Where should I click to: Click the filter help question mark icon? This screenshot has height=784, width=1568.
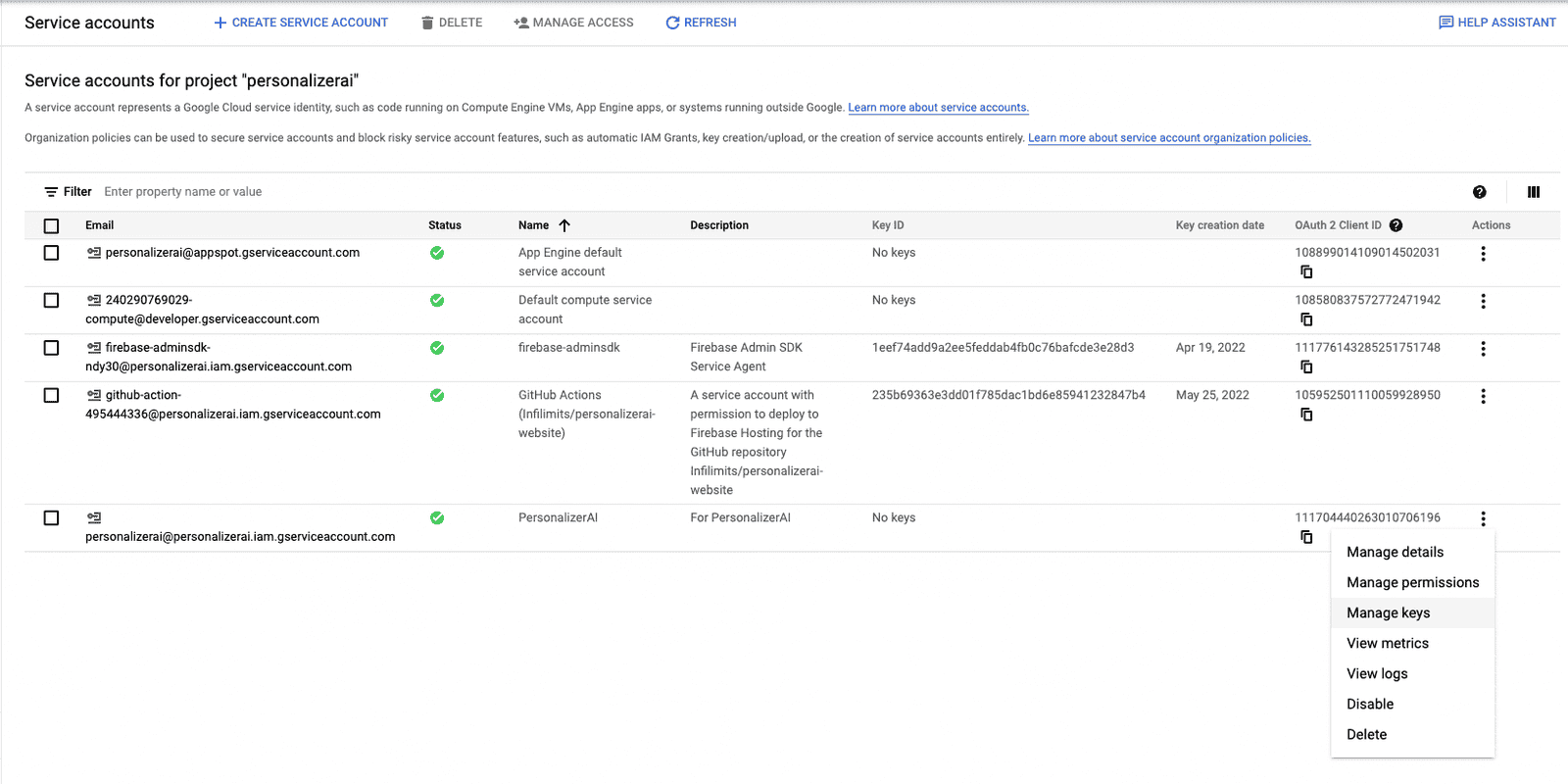(1480, 192)
